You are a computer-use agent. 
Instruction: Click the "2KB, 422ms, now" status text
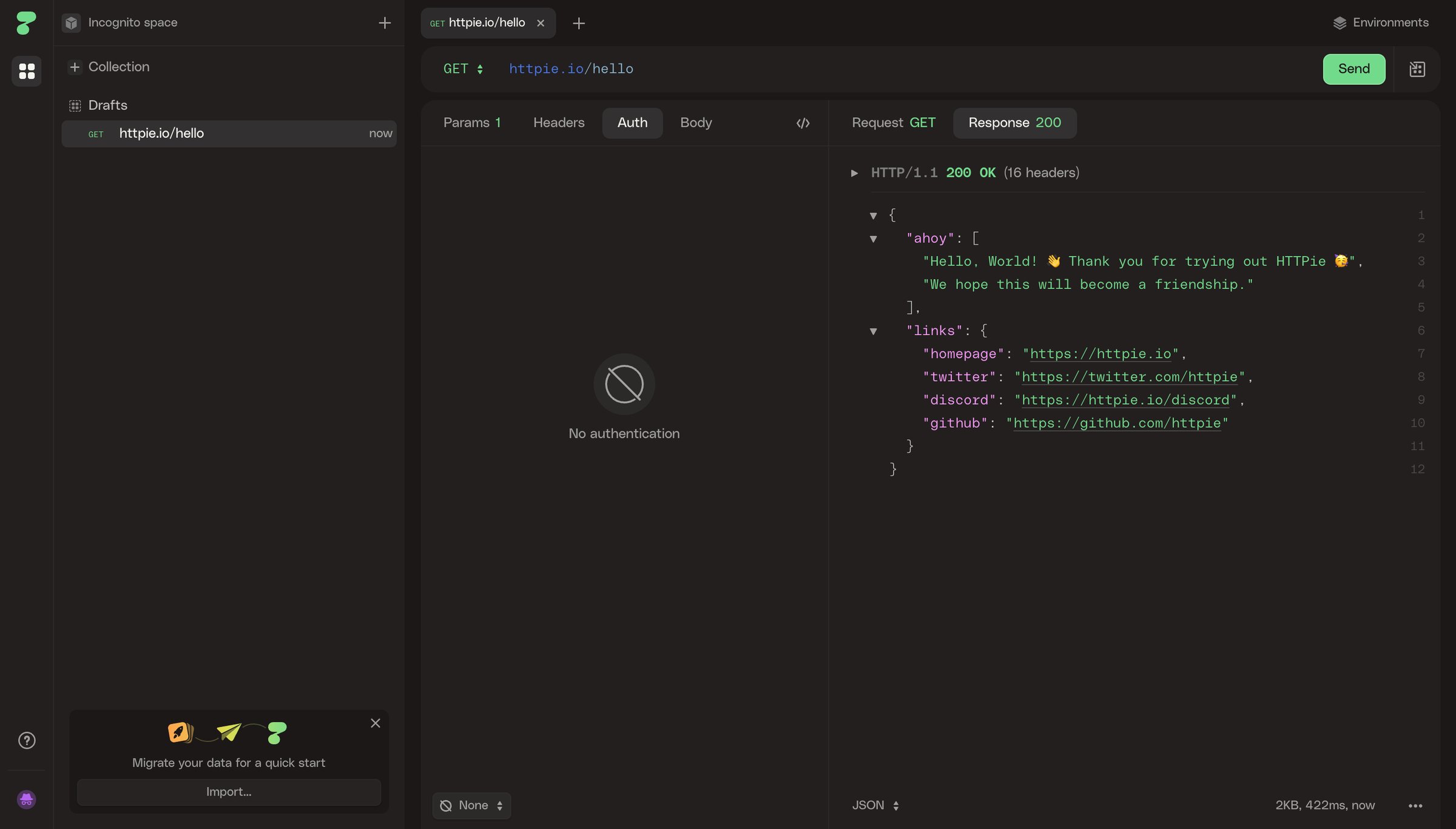click(x=1325, y=805)
